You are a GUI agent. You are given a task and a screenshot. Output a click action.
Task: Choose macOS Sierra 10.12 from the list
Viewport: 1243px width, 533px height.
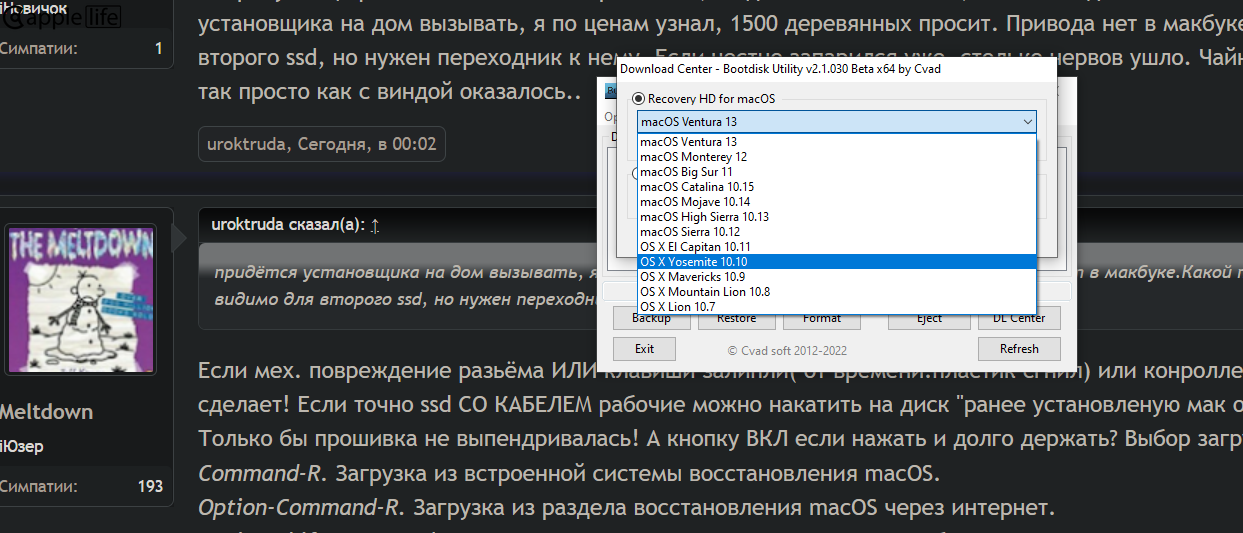coord(837,232)
